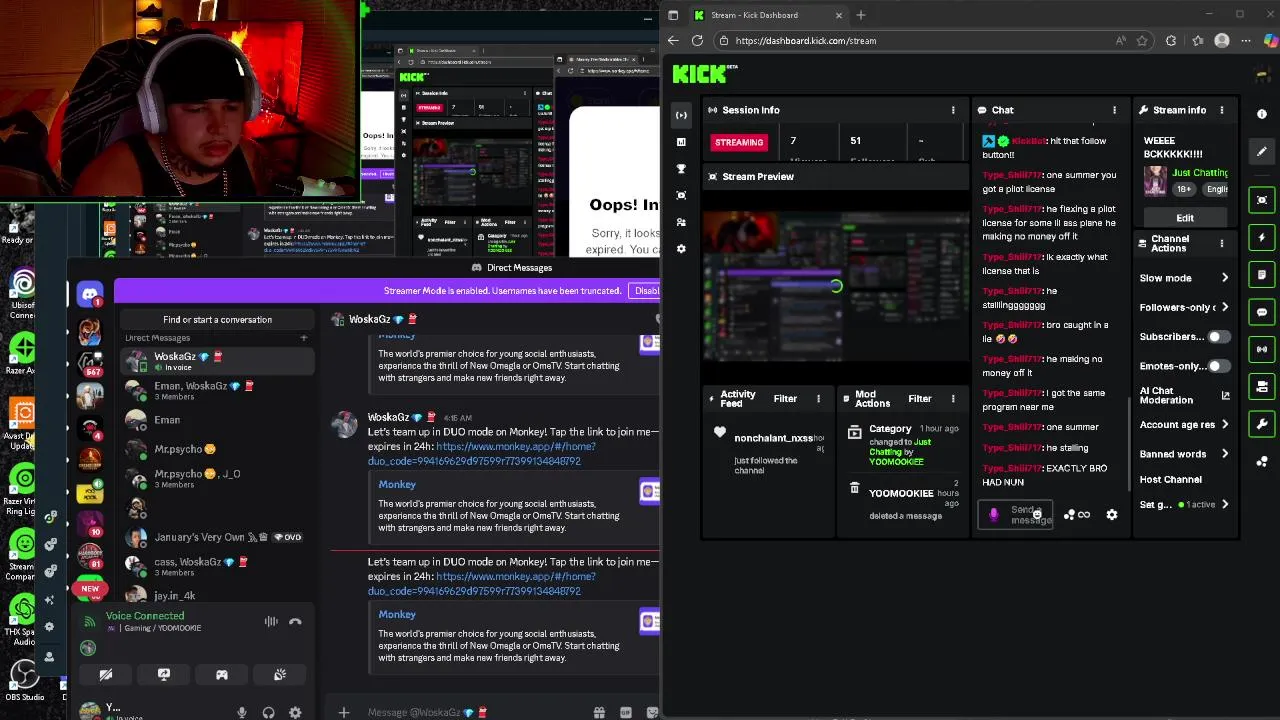
Task: Select Stream - Kick Dashboard browser tab
Action: pos(768,15)
